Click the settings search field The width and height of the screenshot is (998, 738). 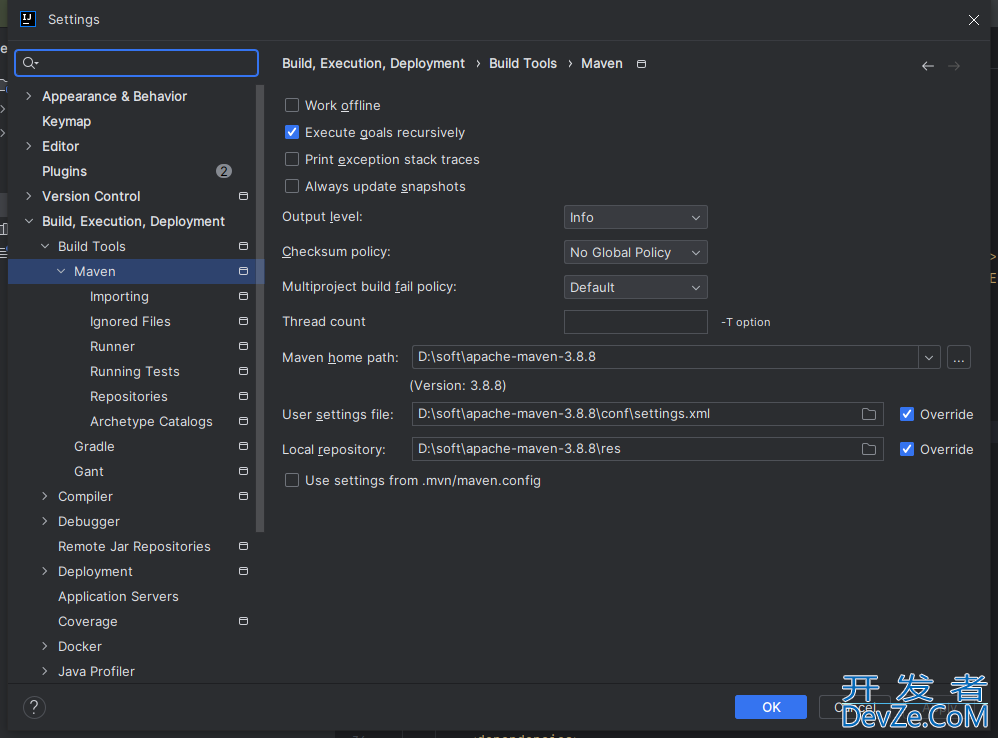[136, 62]
